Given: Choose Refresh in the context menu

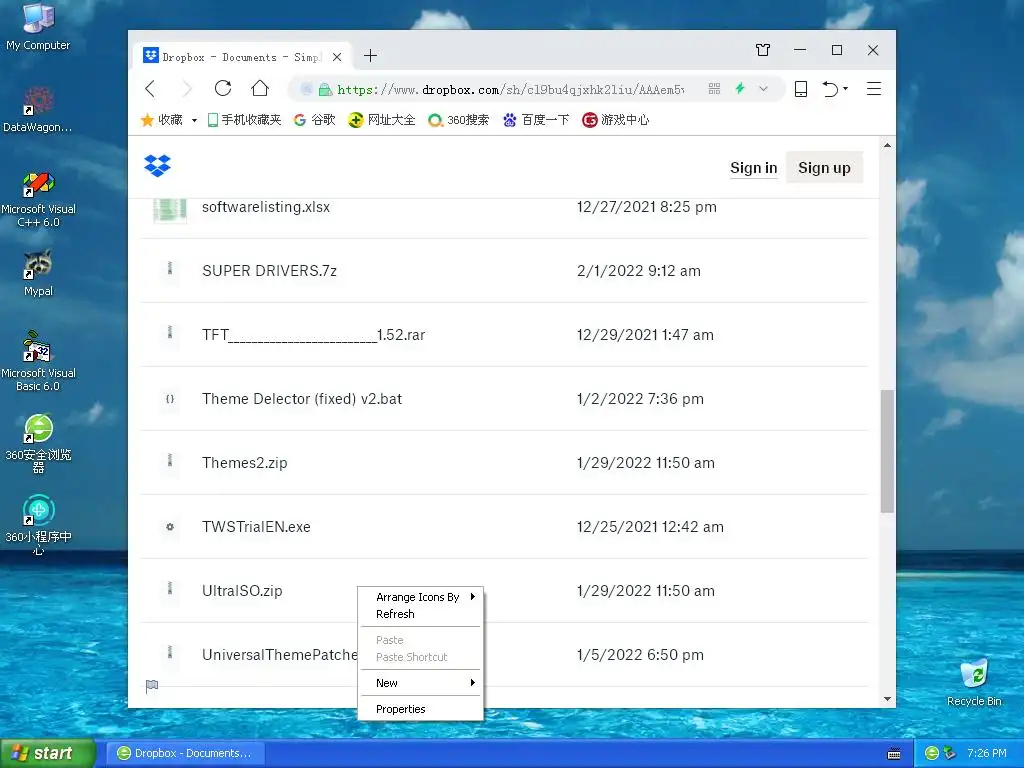Looking at the screenshot, I should (x=421, y=614).
